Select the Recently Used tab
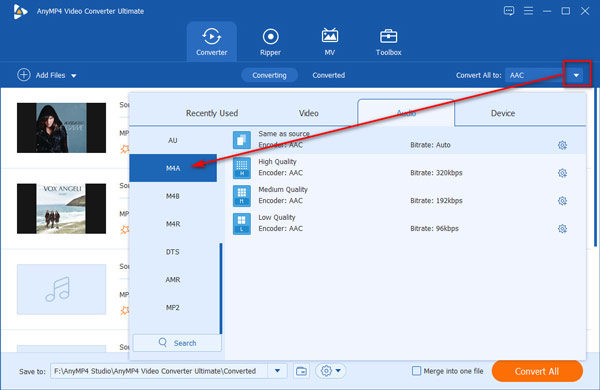 (212, 113)
